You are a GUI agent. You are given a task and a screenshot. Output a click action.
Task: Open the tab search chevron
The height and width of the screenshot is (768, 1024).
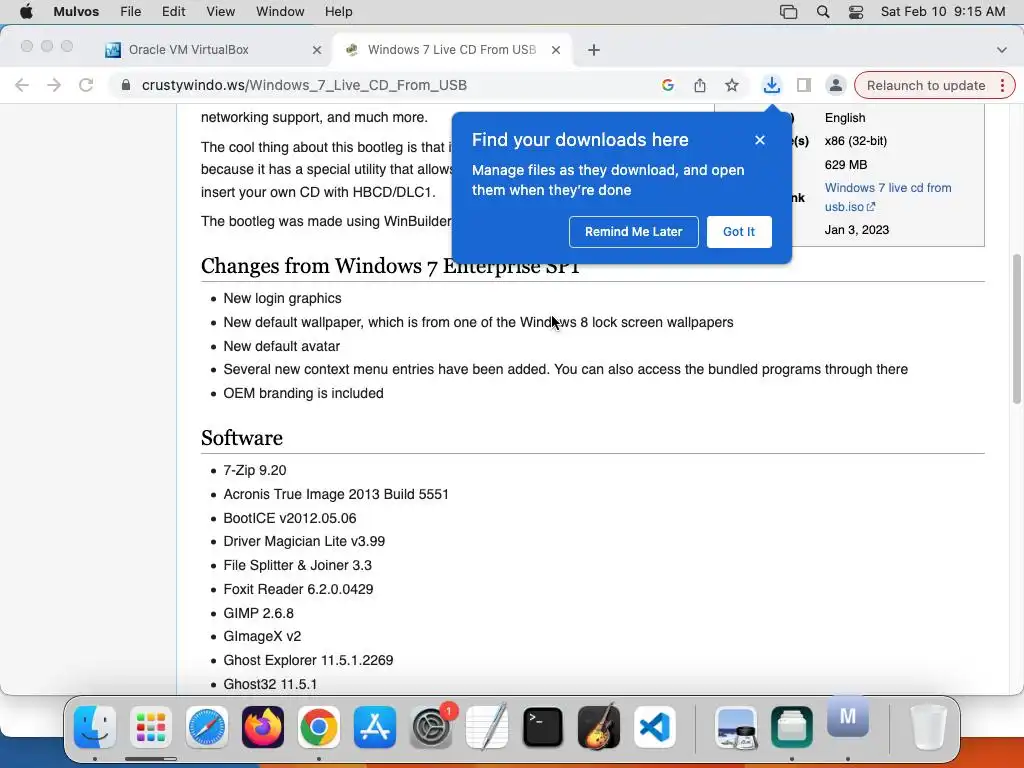[1001, 50]
